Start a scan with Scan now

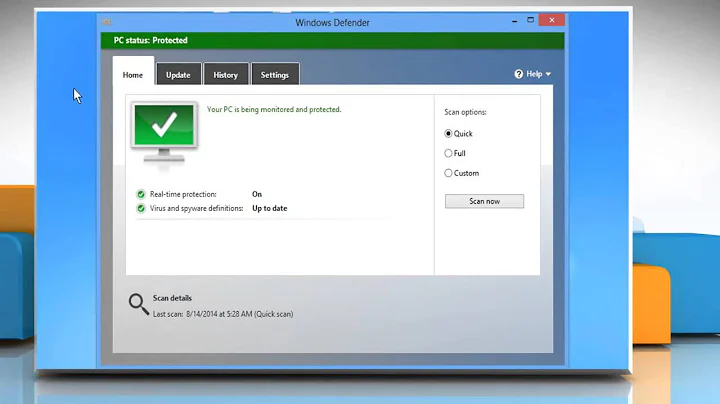[x=484, y=201]
